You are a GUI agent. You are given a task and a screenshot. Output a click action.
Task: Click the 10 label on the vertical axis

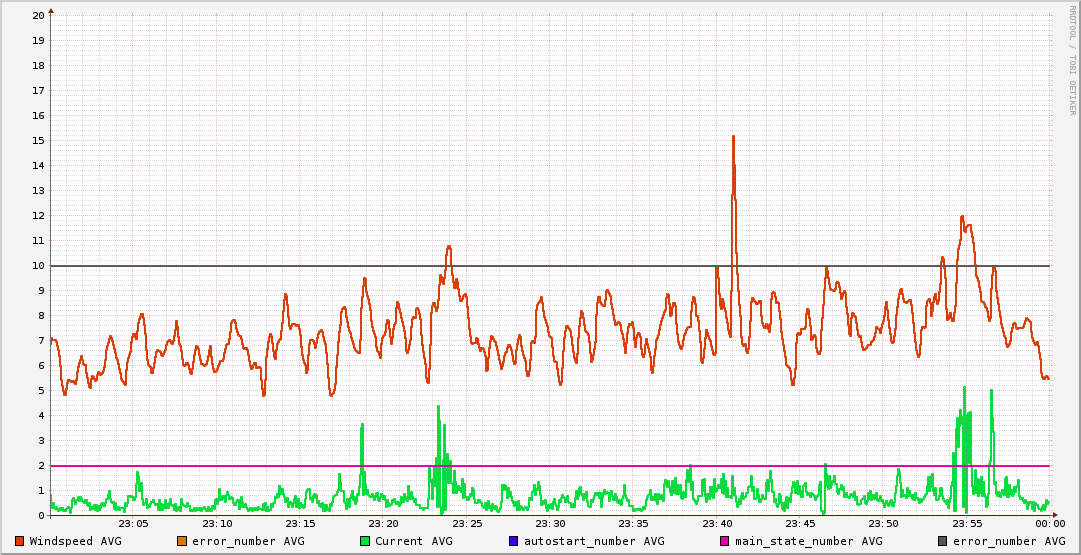pos(38,265)
